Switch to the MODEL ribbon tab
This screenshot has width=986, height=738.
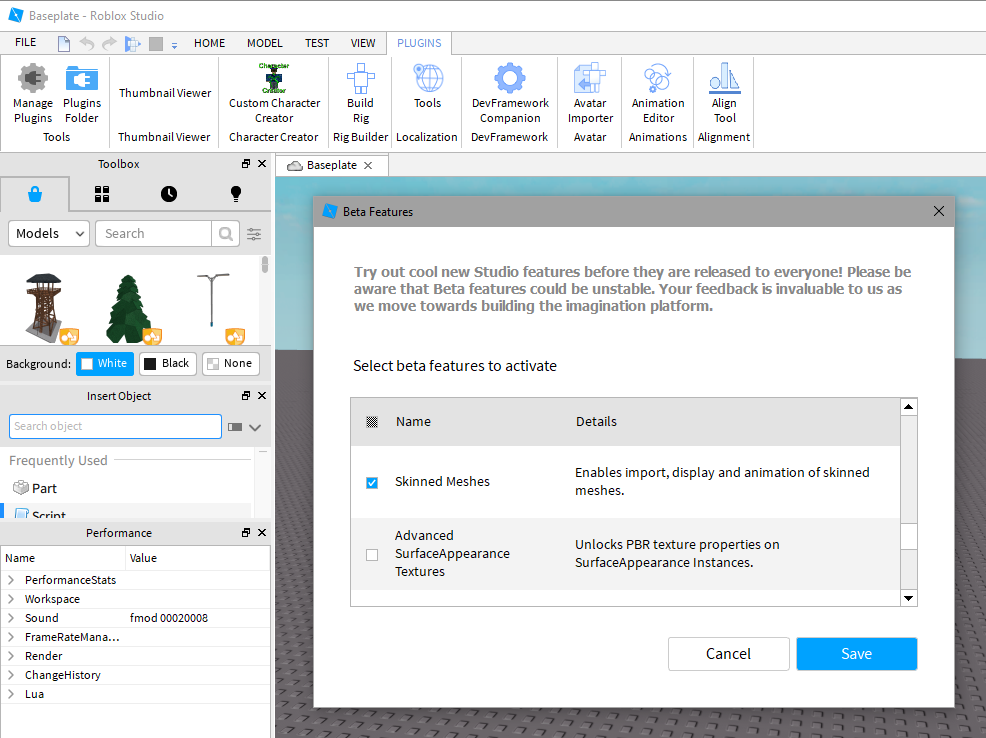pyautogui.click(x=265, y=43)
